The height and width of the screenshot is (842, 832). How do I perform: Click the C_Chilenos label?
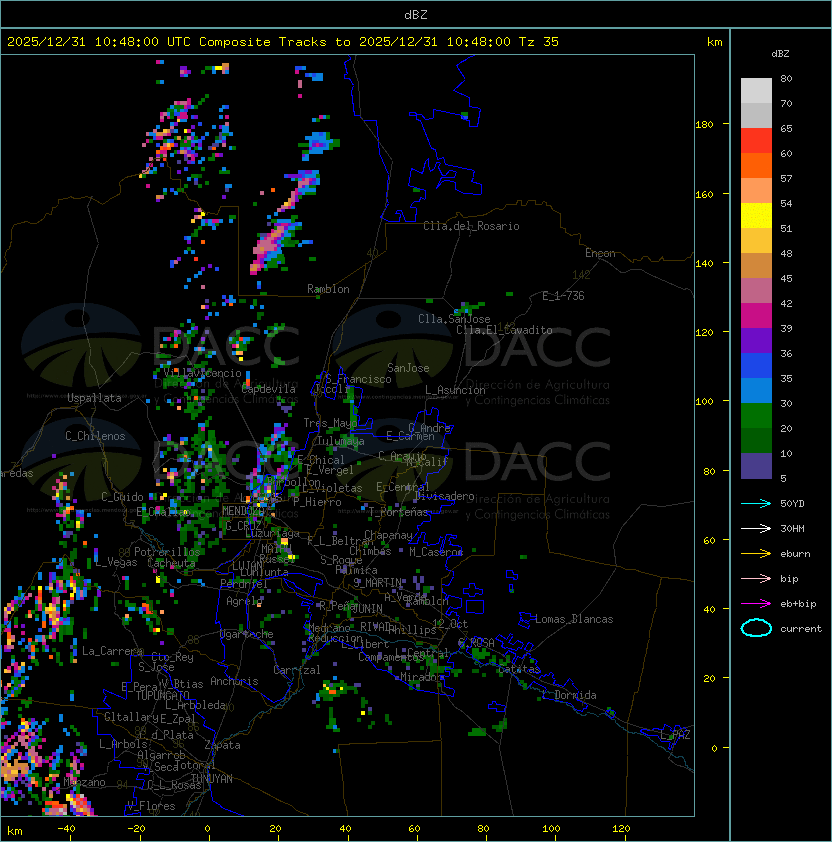click(95, 436)
